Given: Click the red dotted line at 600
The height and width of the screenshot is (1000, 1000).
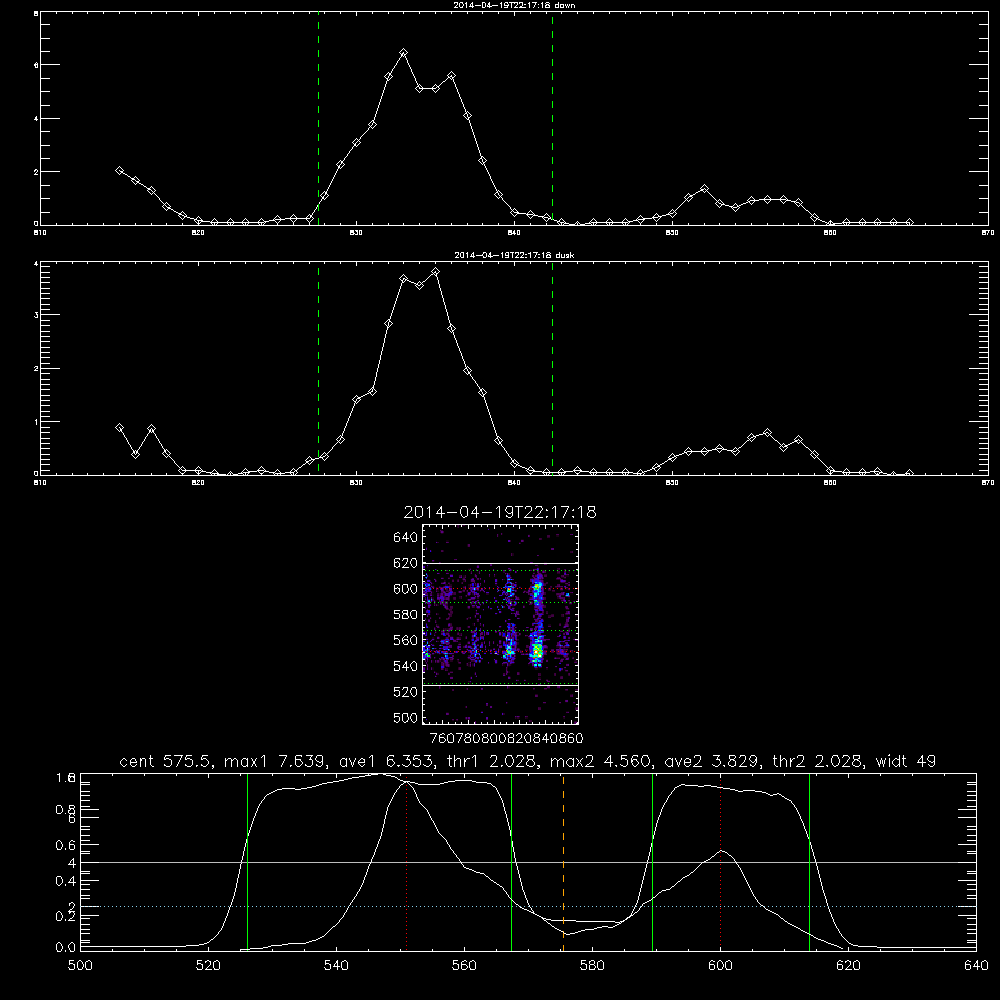Looking at the screenshot, I should (x=721, y=862).
